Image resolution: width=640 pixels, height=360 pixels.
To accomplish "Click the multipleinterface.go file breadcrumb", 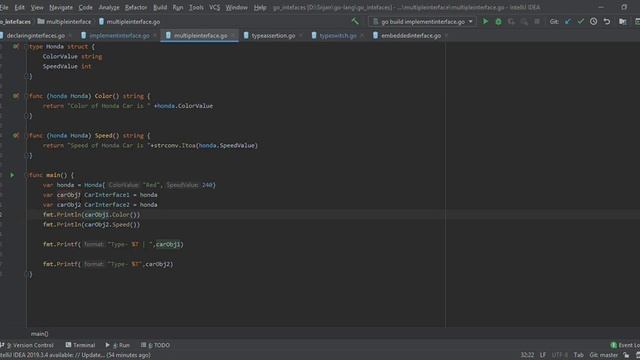I will click(129, 22).
